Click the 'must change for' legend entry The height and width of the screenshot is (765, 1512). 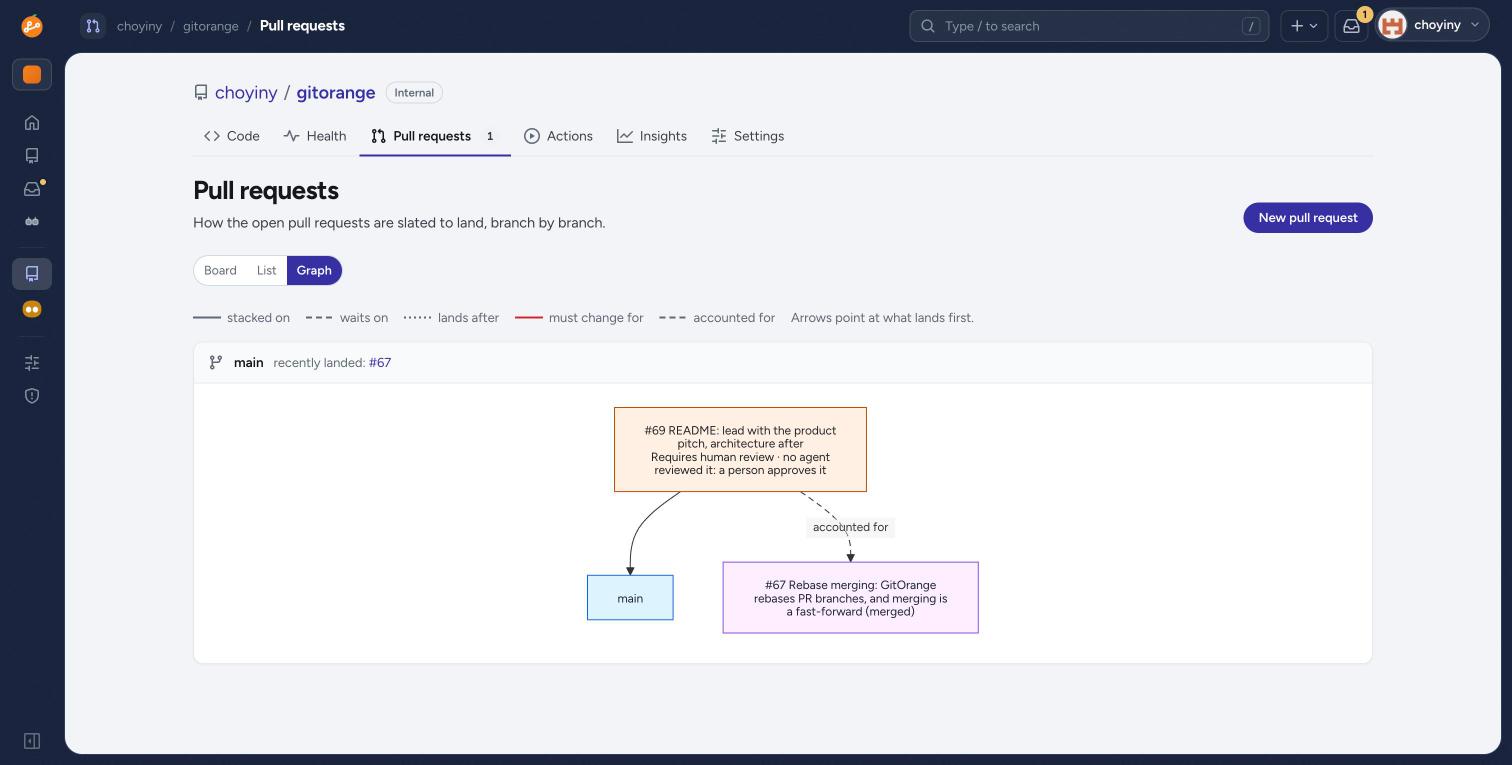point(579,318)
